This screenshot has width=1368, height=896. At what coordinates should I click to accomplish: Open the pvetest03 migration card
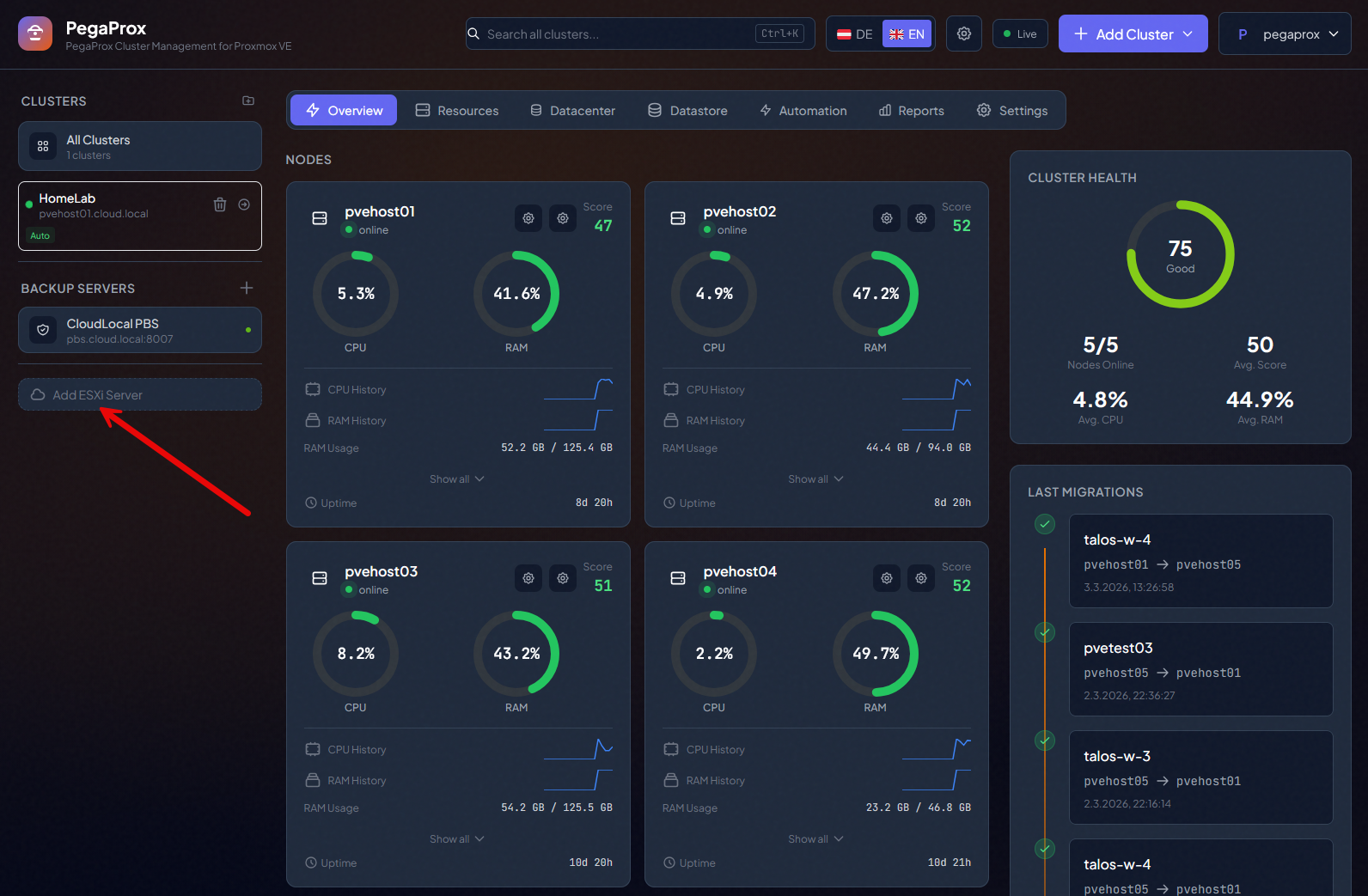pos(1200,669)
